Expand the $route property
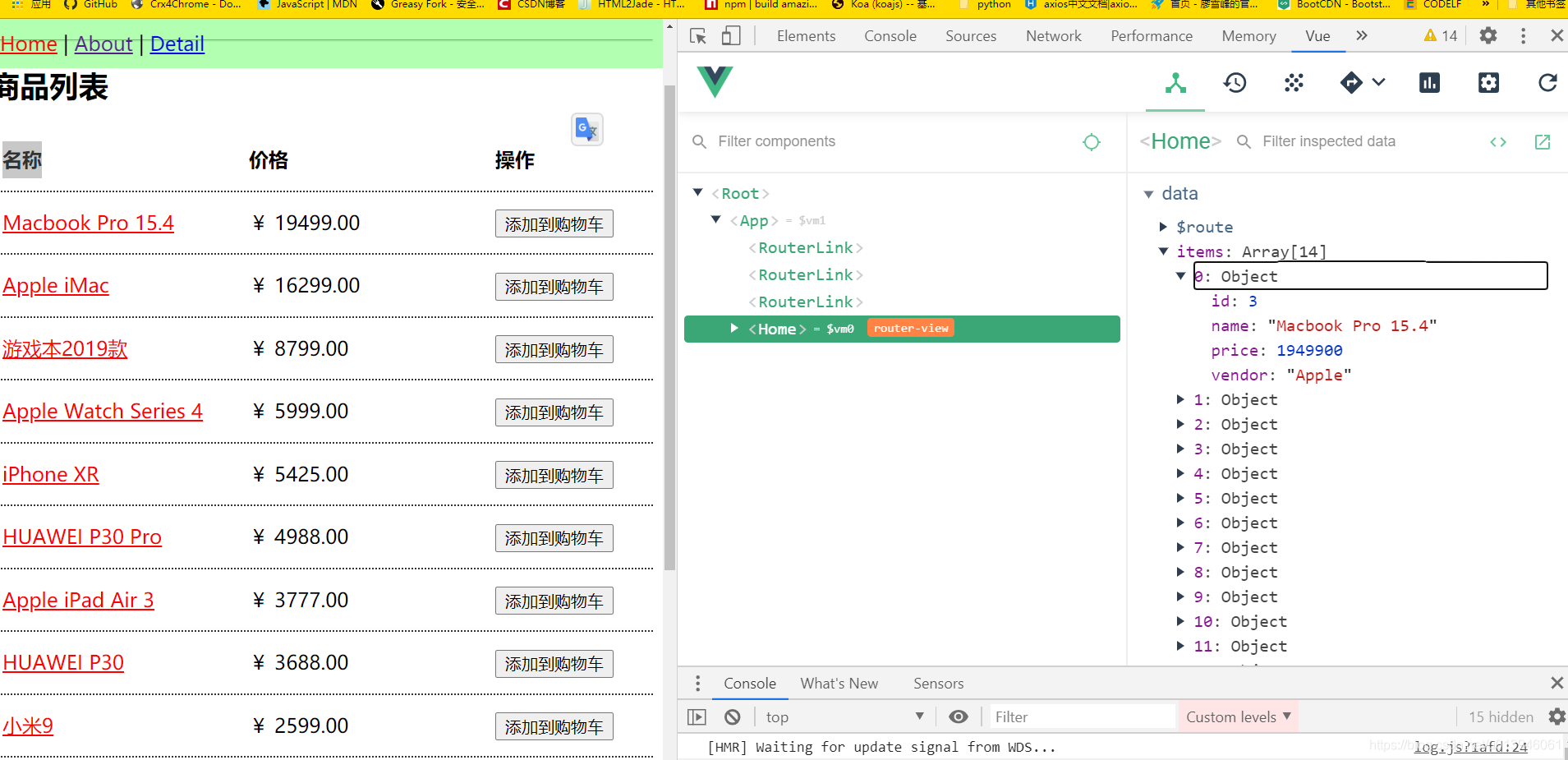 click(x=1163, y=227)
